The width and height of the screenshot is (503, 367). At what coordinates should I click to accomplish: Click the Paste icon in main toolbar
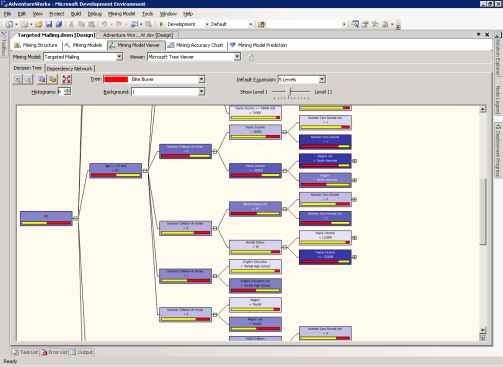coord(91,24)
